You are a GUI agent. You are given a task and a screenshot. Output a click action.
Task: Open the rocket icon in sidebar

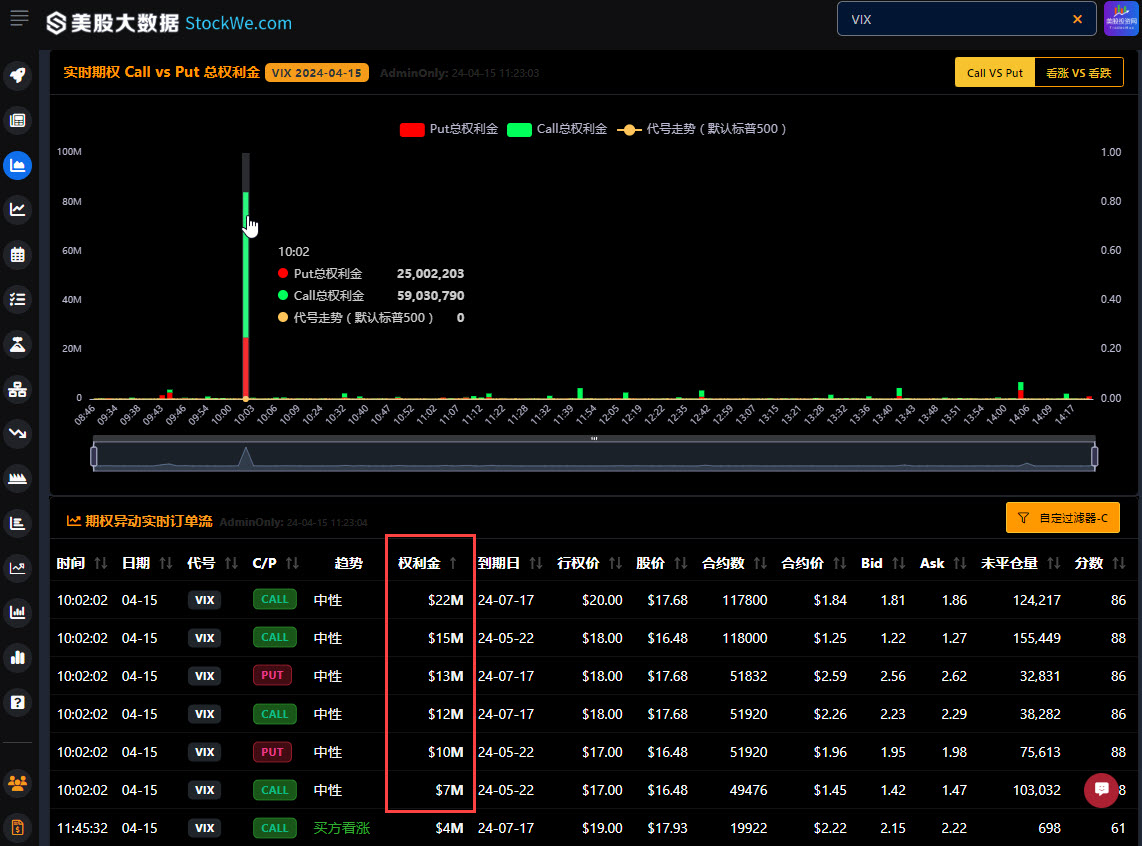(x=17, y=75)
